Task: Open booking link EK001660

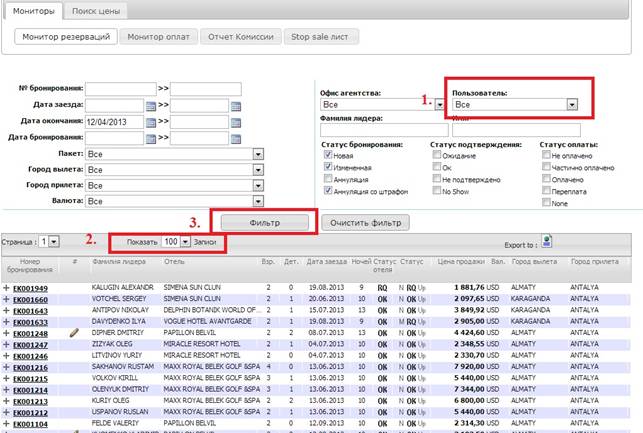Action: (30, 300)
